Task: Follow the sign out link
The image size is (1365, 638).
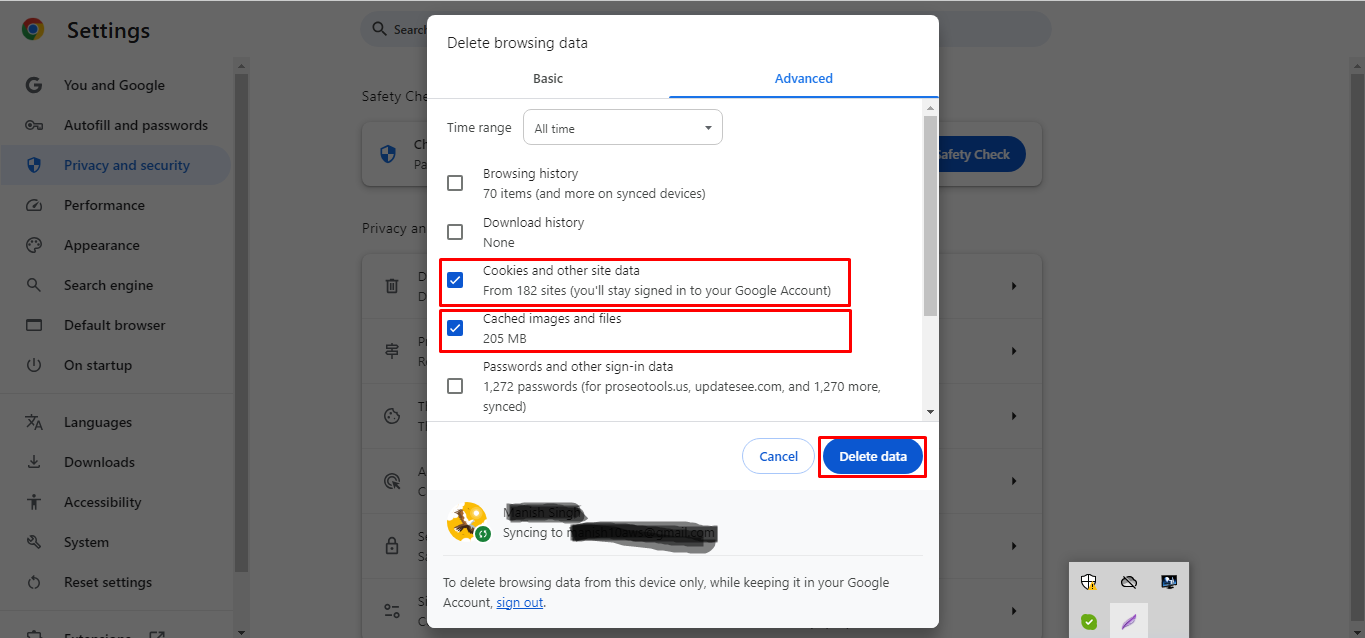Action: tap(519, 602)
